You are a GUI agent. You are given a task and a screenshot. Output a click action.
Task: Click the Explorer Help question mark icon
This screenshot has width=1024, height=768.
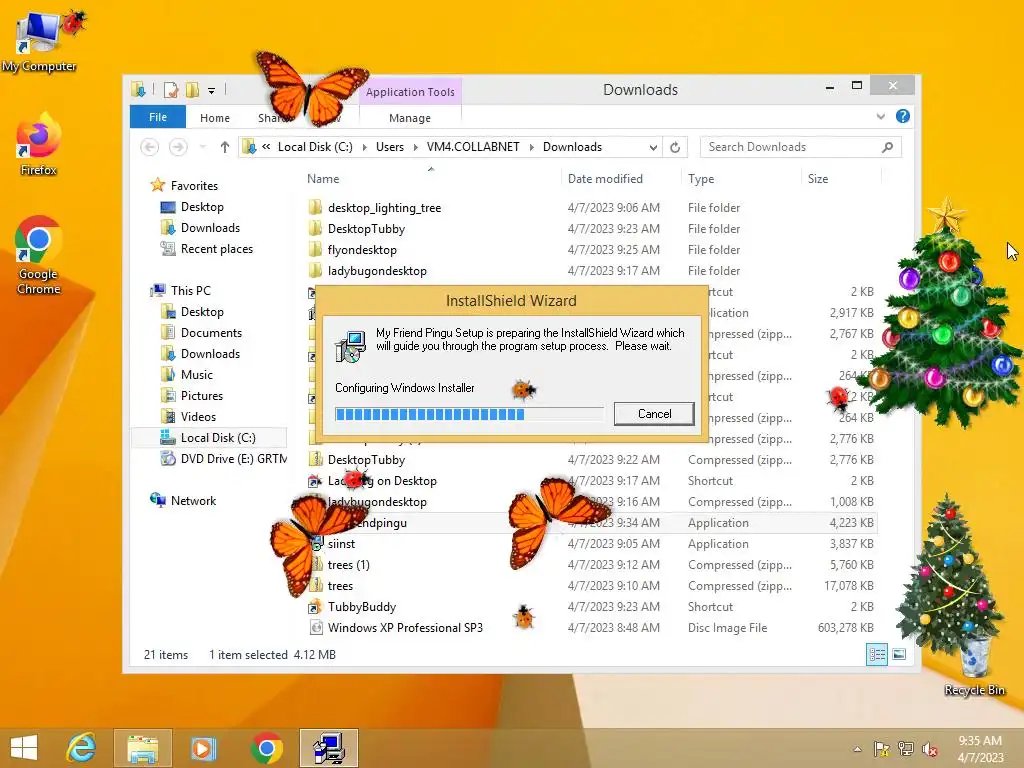pos(903,116)
